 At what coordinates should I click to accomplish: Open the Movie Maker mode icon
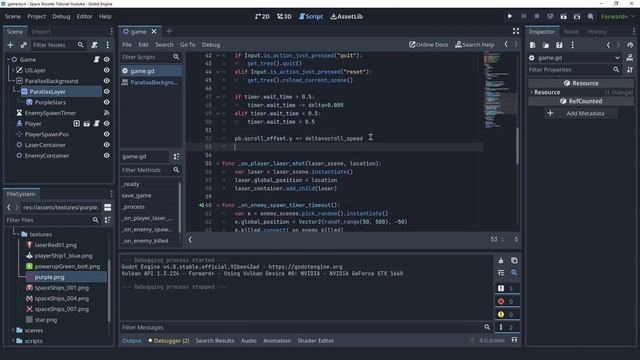pos(590,16)
